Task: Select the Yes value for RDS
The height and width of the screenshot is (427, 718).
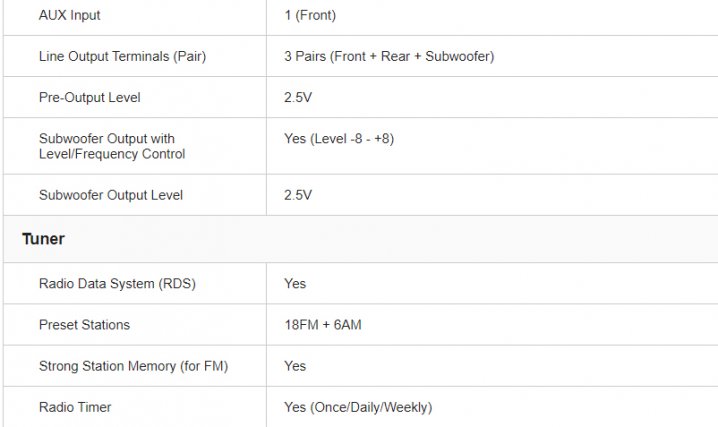Action: click(x=295, y=284)
